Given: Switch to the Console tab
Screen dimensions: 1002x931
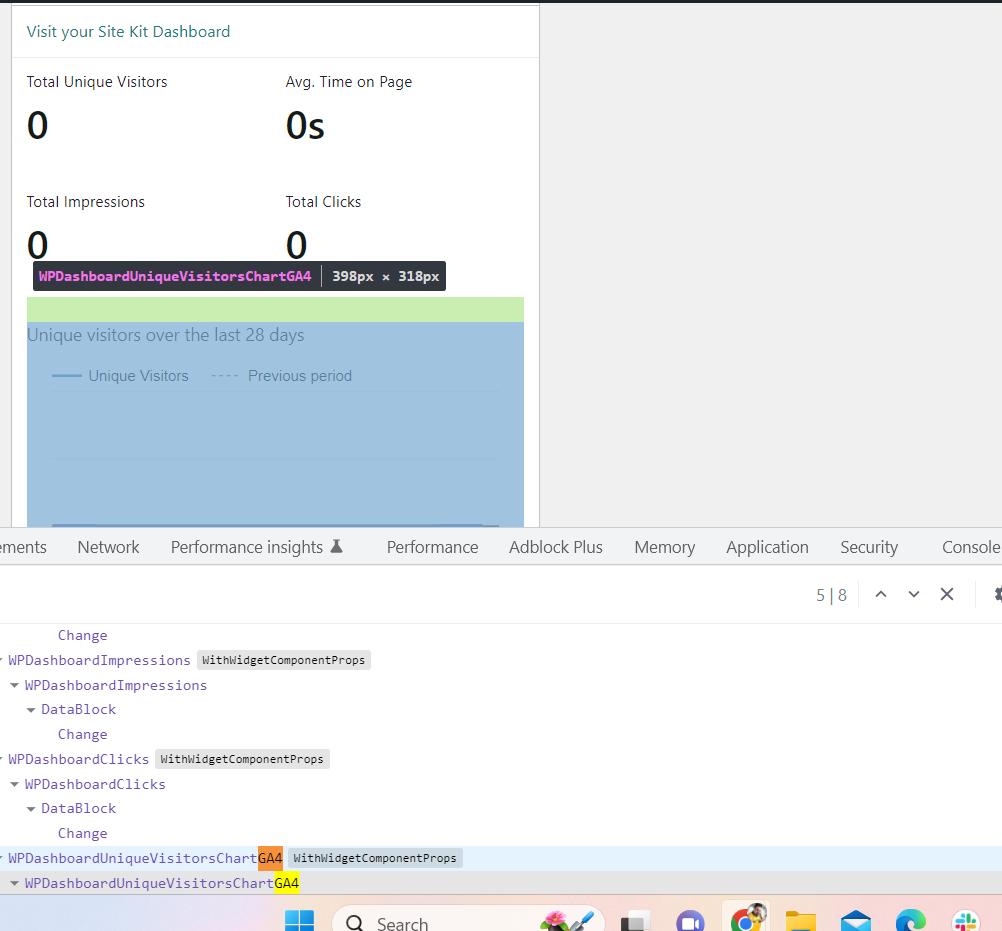Looking at the screenshot, I should pyautogui.click(x=969, y=546).
